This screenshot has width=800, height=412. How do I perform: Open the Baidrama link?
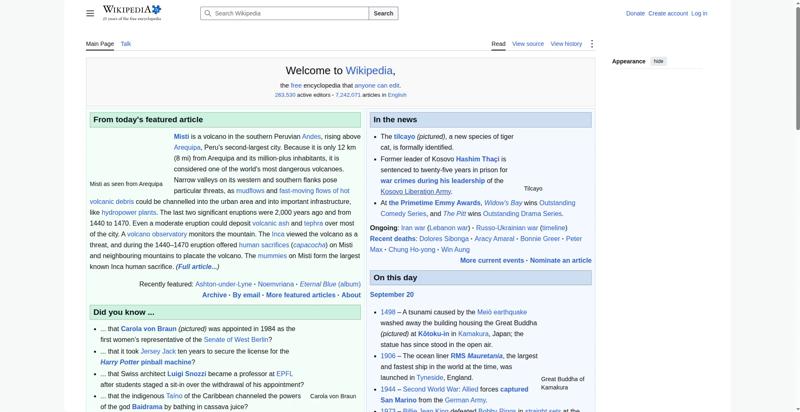click(x=147, y=407)
